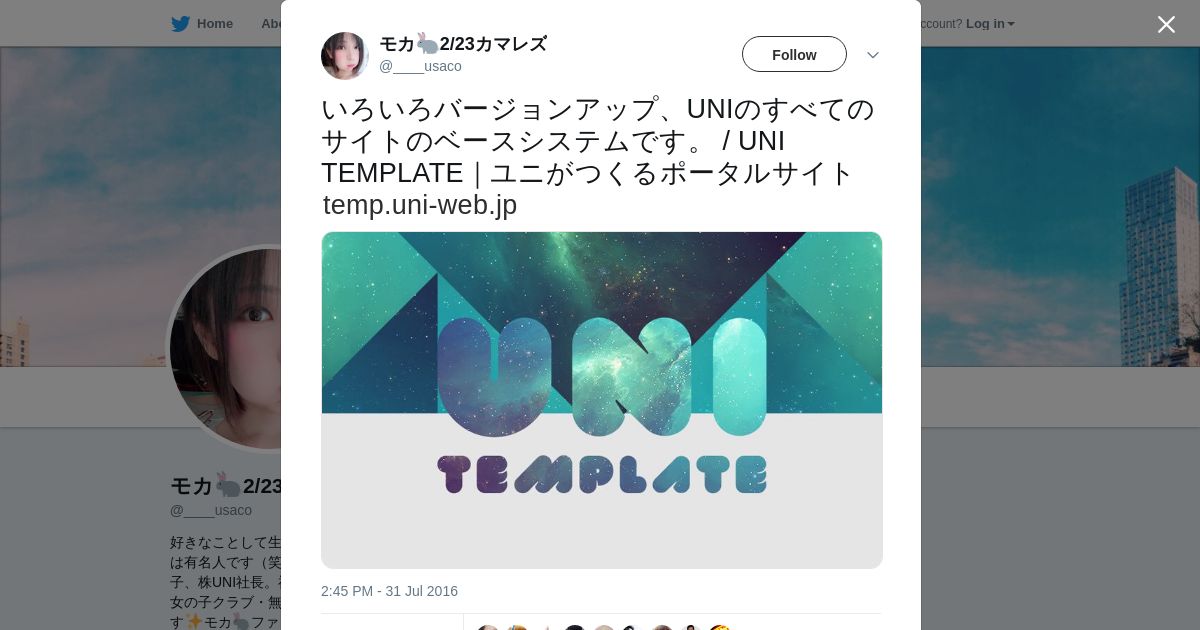
Task: Expand the Log in dropdown
Action: pyautogui.click(x=990, y=24)
